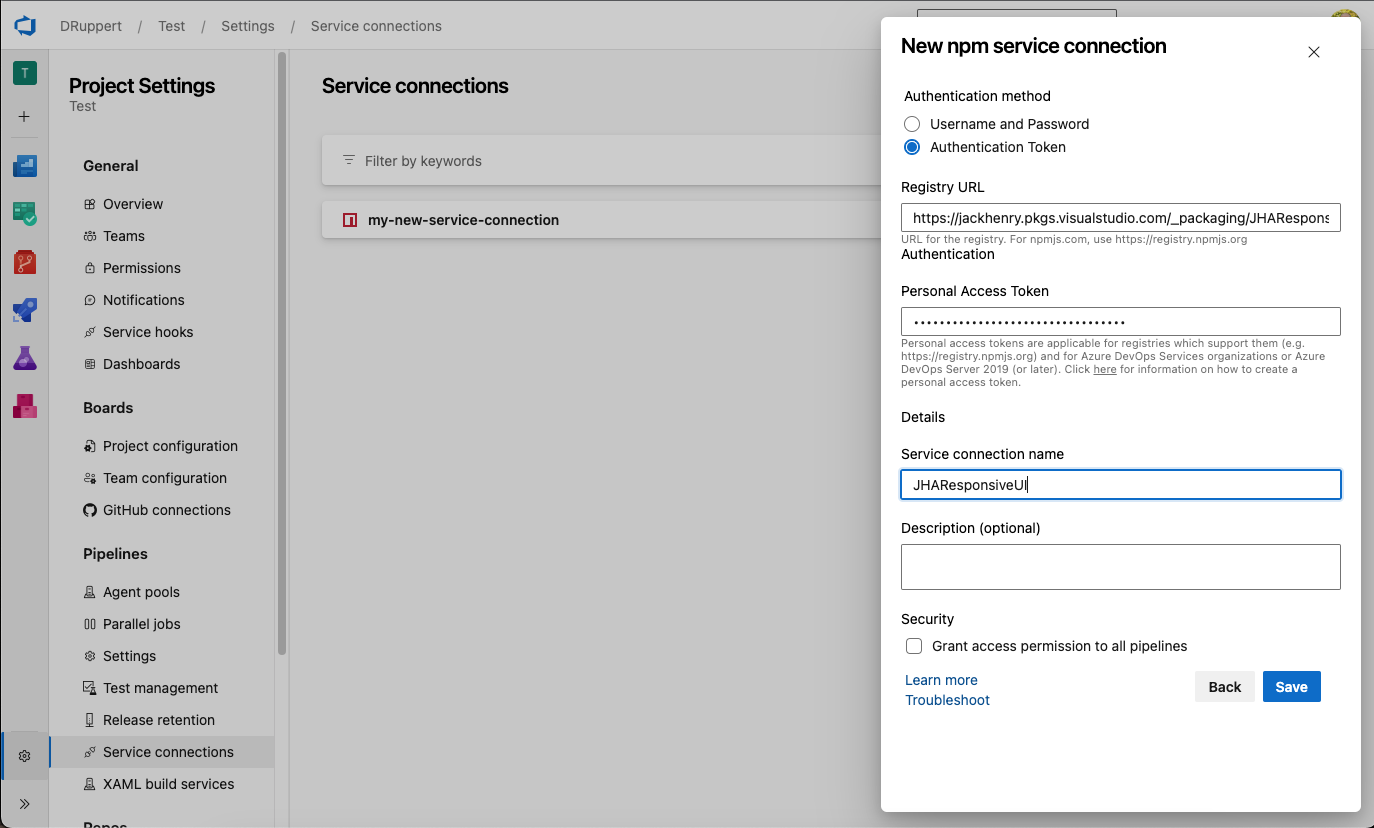Open Pipelines icon in left rail
The width and height of the screenshot is (1374, 828).
click(x=25, y=310)
